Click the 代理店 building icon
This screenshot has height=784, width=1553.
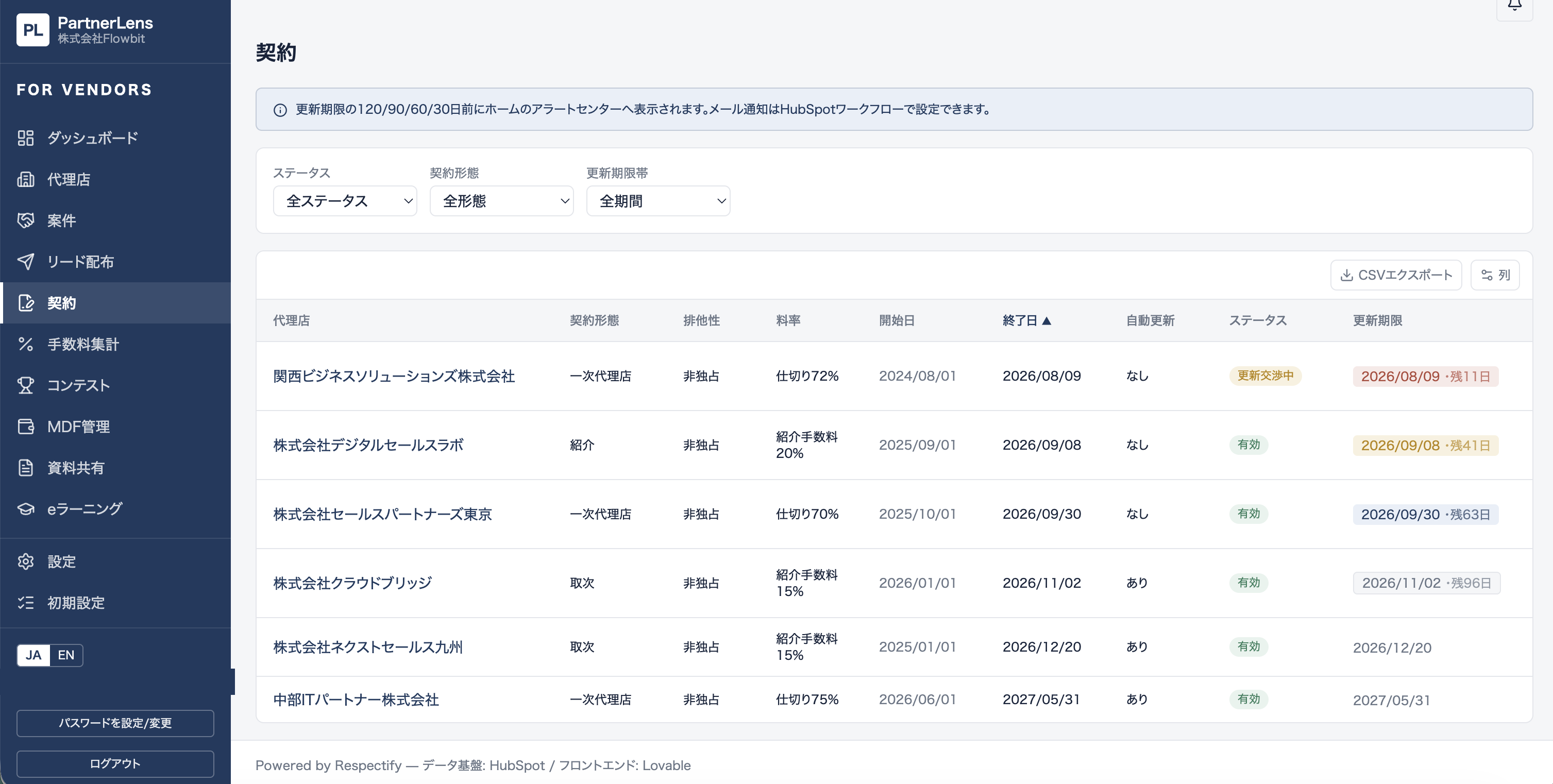[25, 179]
